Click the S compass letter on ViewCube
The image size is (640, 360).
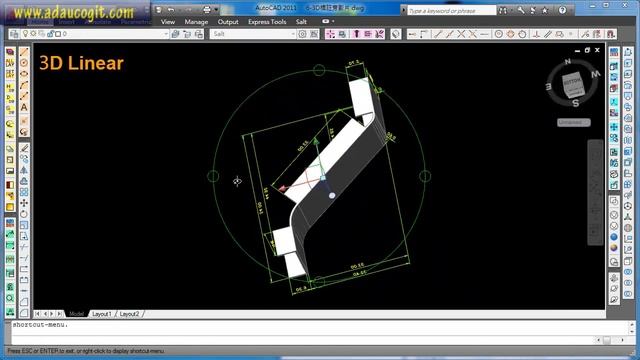click(x=576, y=103)
